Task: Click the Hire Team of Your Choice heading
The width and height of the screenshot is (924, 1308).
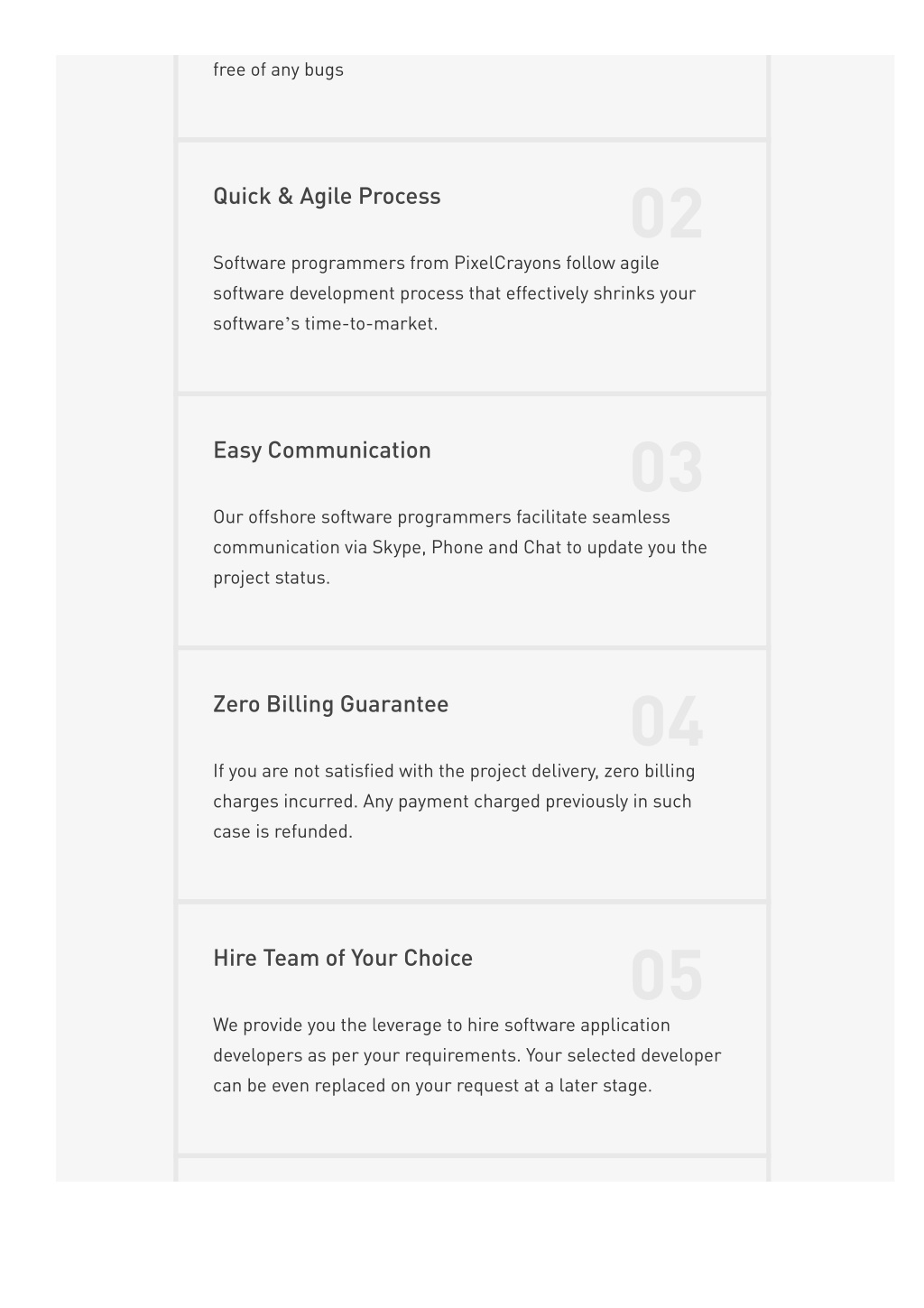Action: 343,958
